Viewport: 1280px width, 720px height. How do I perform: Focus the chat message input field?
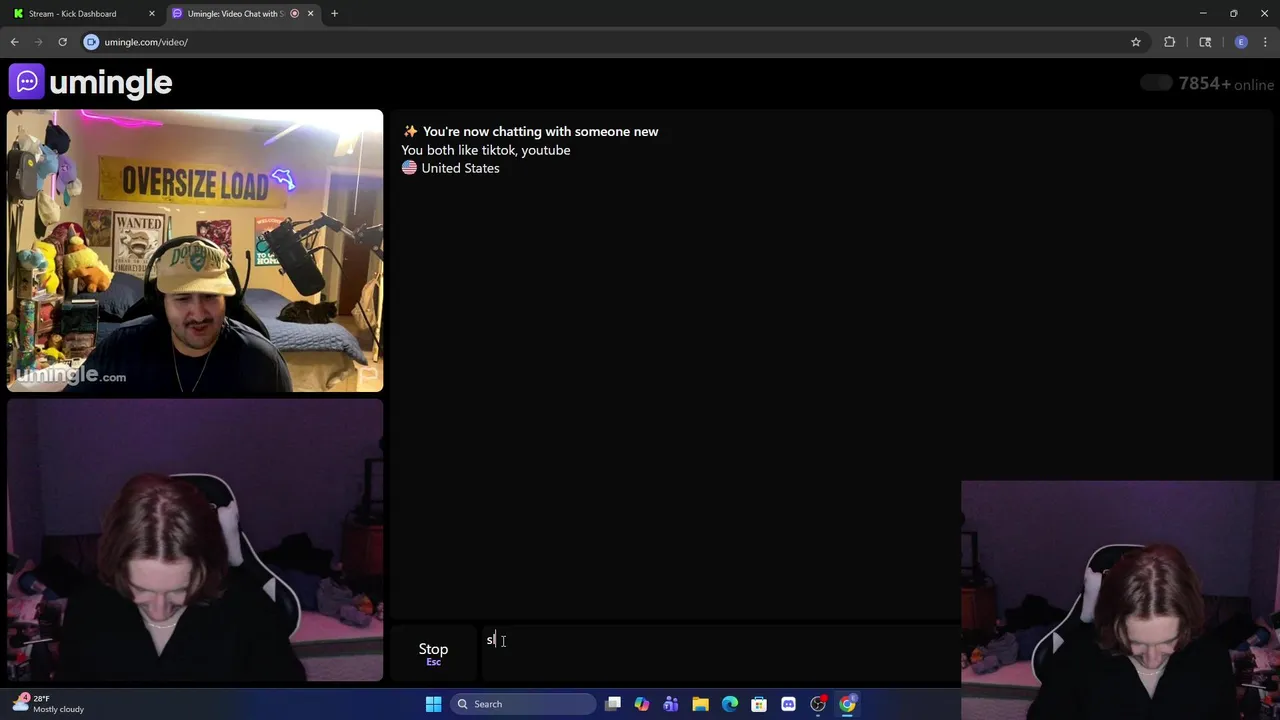click(x=720, y=653)
